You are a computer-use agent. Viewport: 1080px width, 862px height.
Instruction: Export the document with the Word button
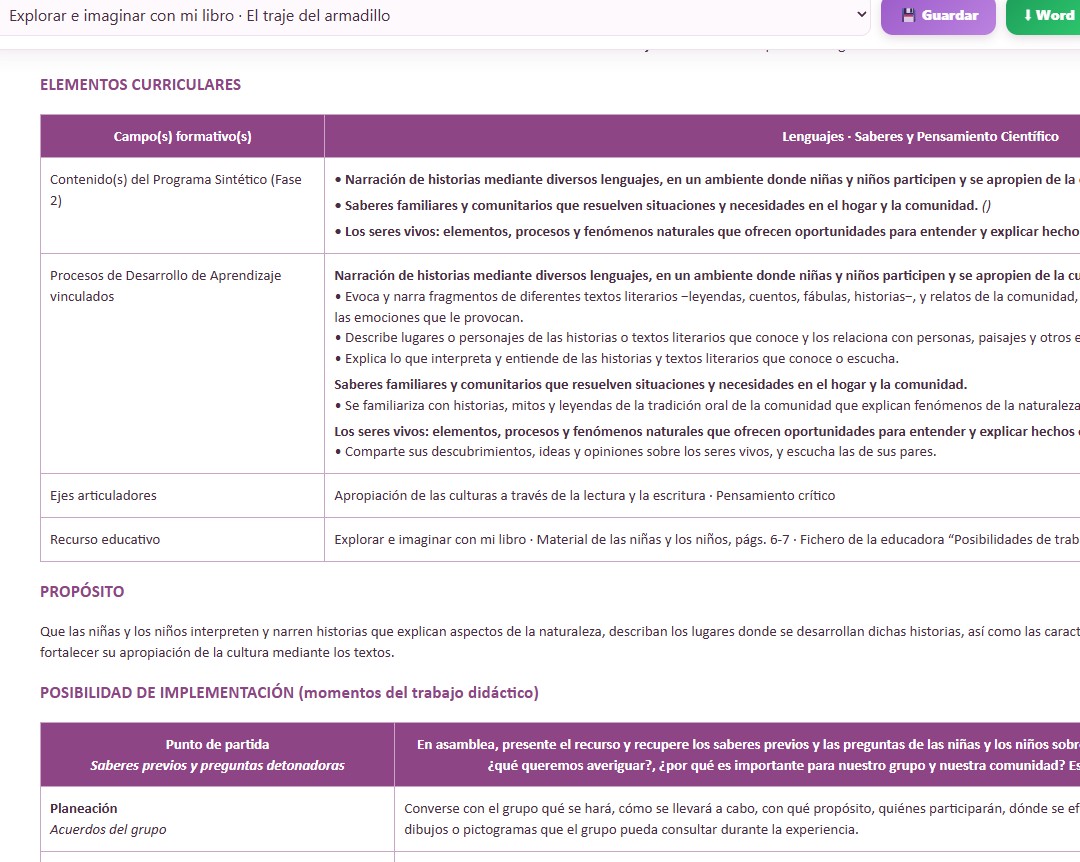(x=1043, y=16)
